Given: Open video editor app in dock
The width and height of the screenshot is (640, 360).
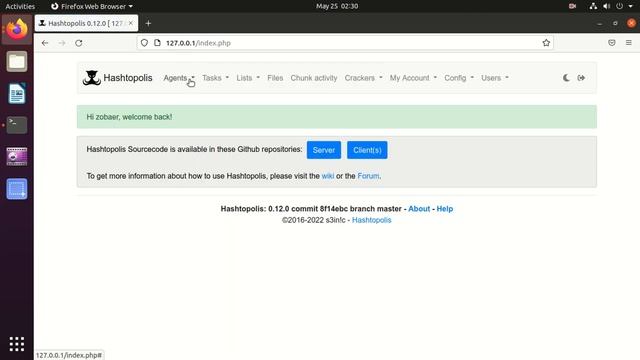Looking at the screenshot, I should (x=17, y=157).
